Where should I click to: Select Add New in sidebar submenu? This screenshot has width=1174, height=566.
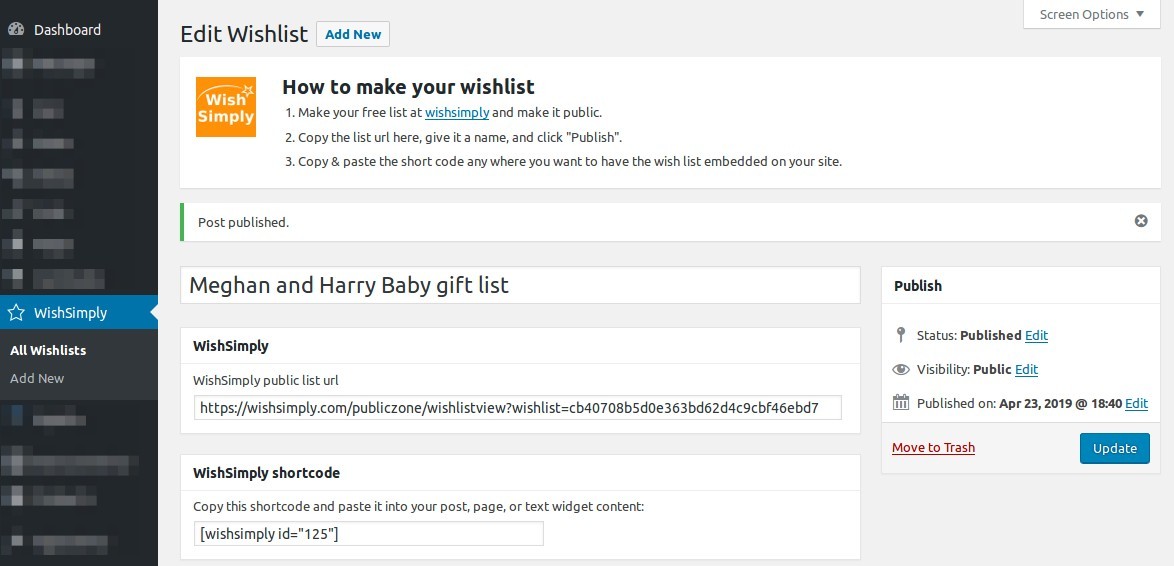[37, 378]
